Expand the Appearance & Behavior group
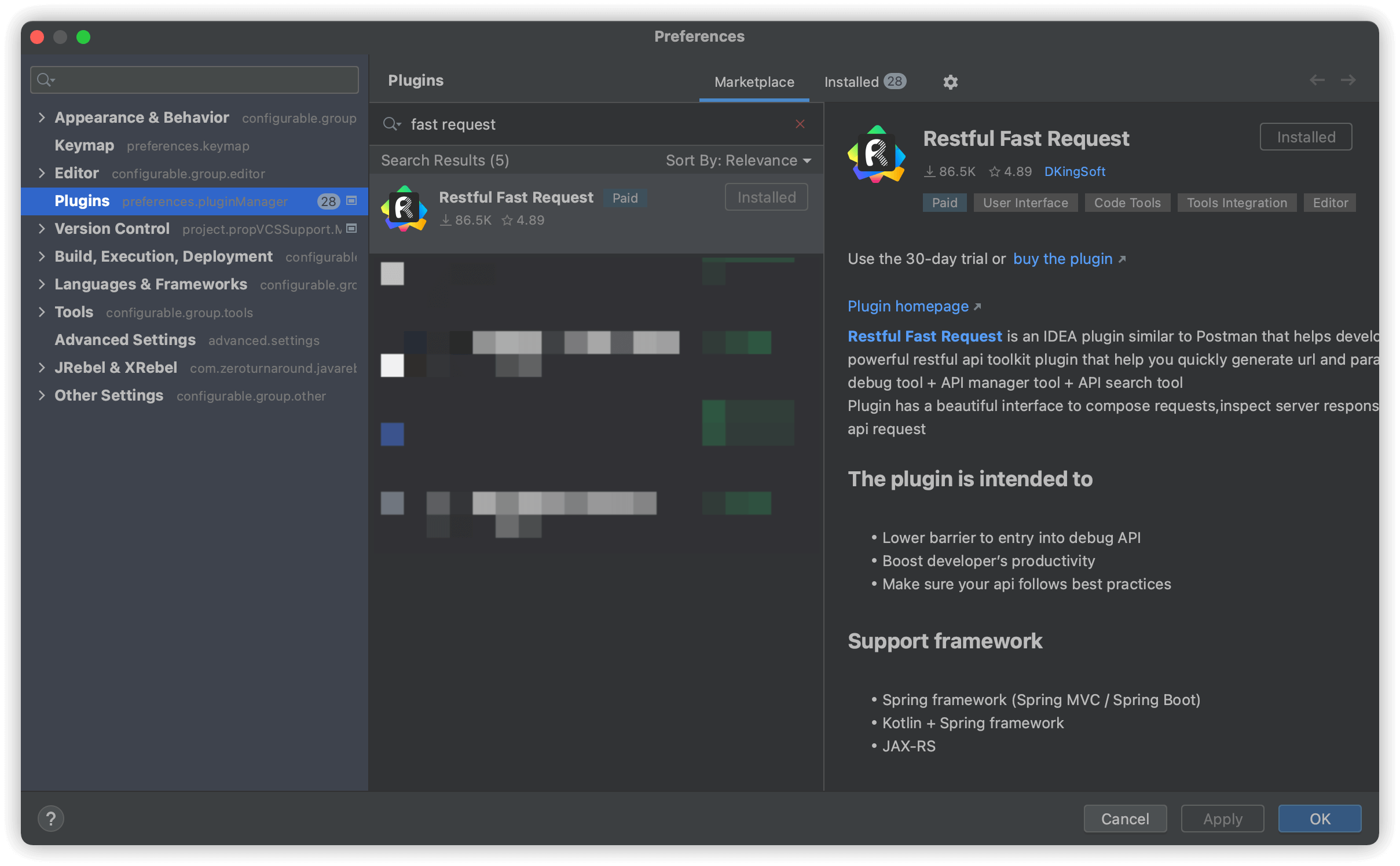This screenshot has height=866, width=1400. click(x=41, y=118)
